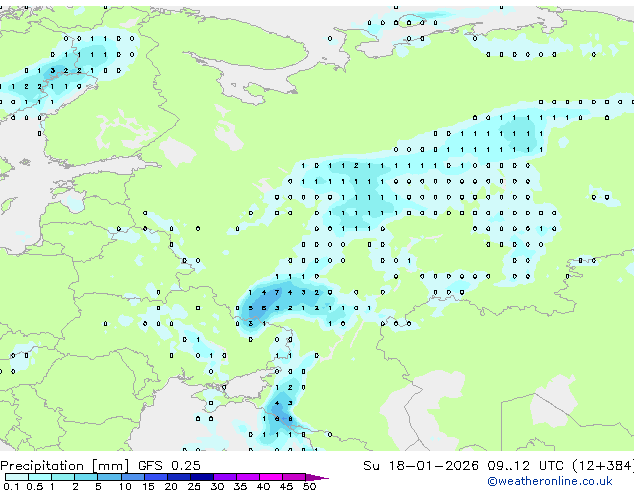Open the weatheronline.co.uk copyright link
This screenshot has height=490, width=634.
[549, 481]
